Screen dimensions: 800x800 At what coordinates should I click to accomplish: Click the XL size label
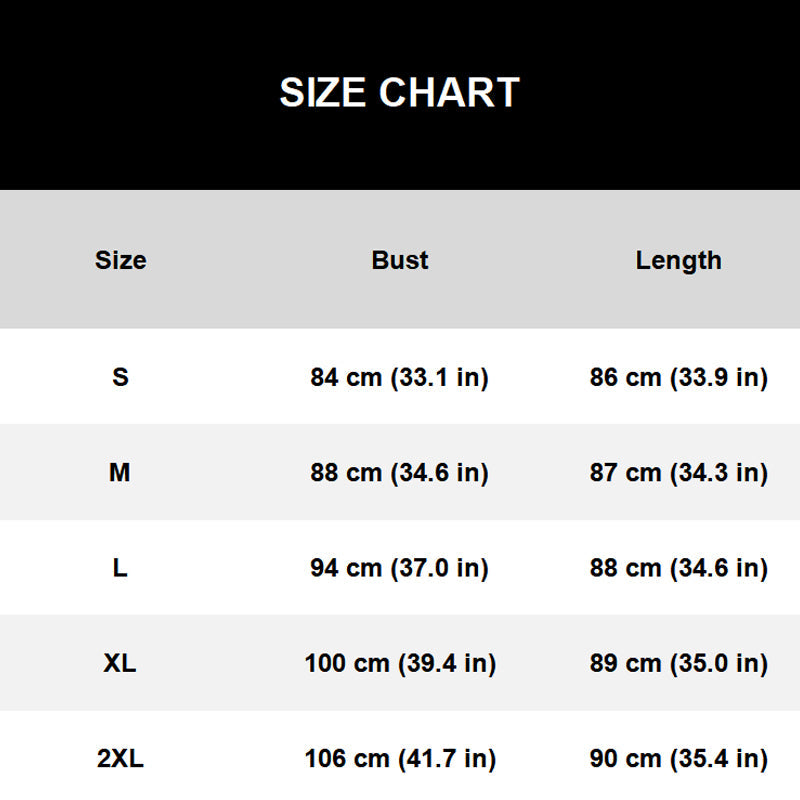[120, 663]
